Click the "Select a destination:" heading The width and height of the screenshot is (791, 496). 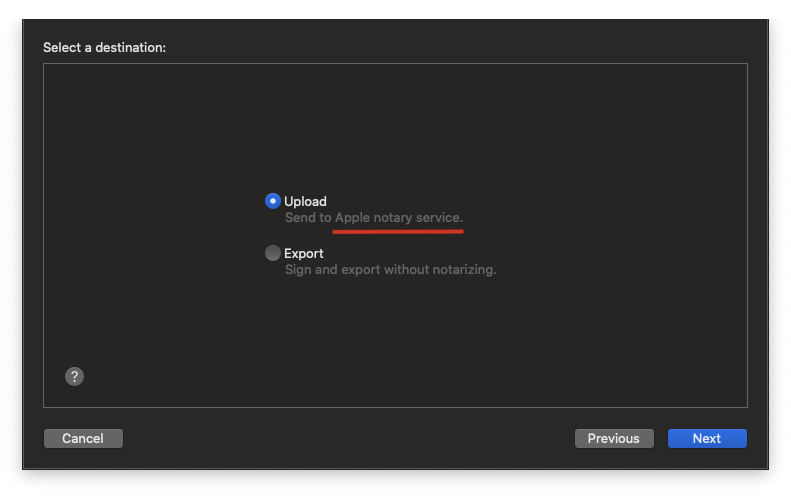coord(104,47)
